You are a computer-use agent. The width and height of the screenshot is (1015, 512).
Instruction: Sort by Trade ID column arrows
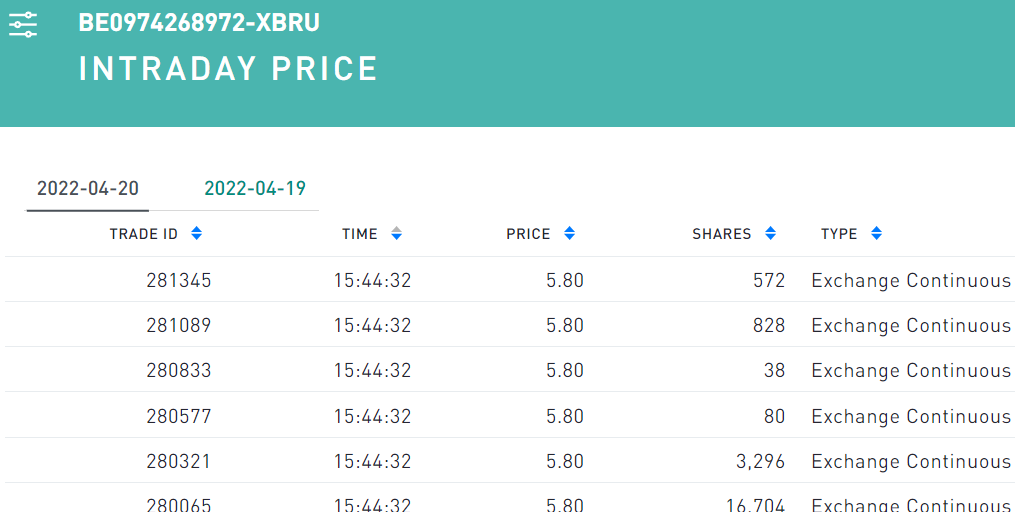click(197, 234)
